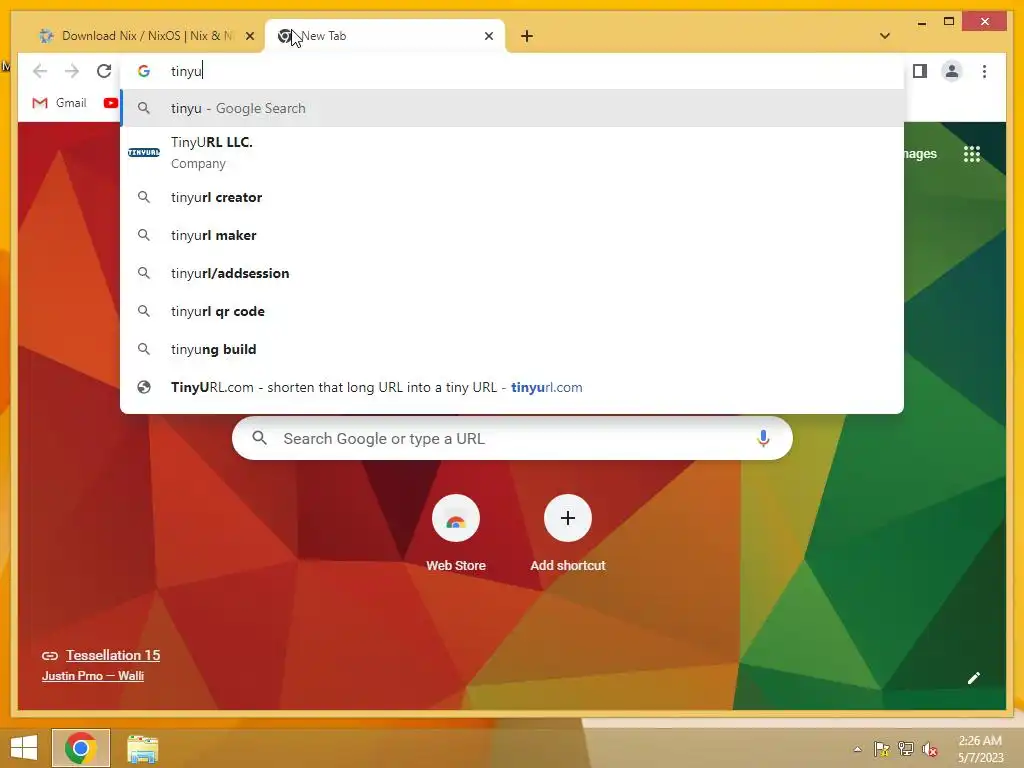
Task: Choose the 'tinyurl qr code' suggestion
Action: click(x=512, y=312)
